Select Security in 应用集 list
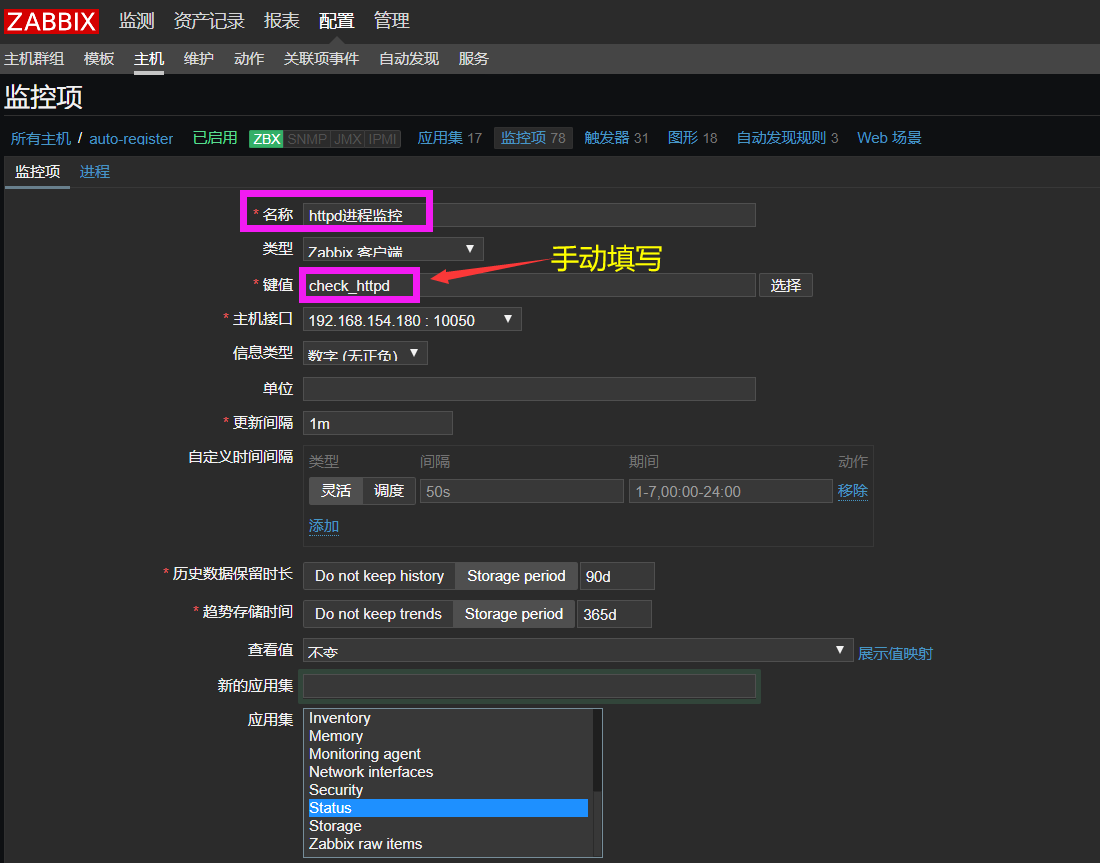This screenshot has height=863, width=1100. point(448,790)
